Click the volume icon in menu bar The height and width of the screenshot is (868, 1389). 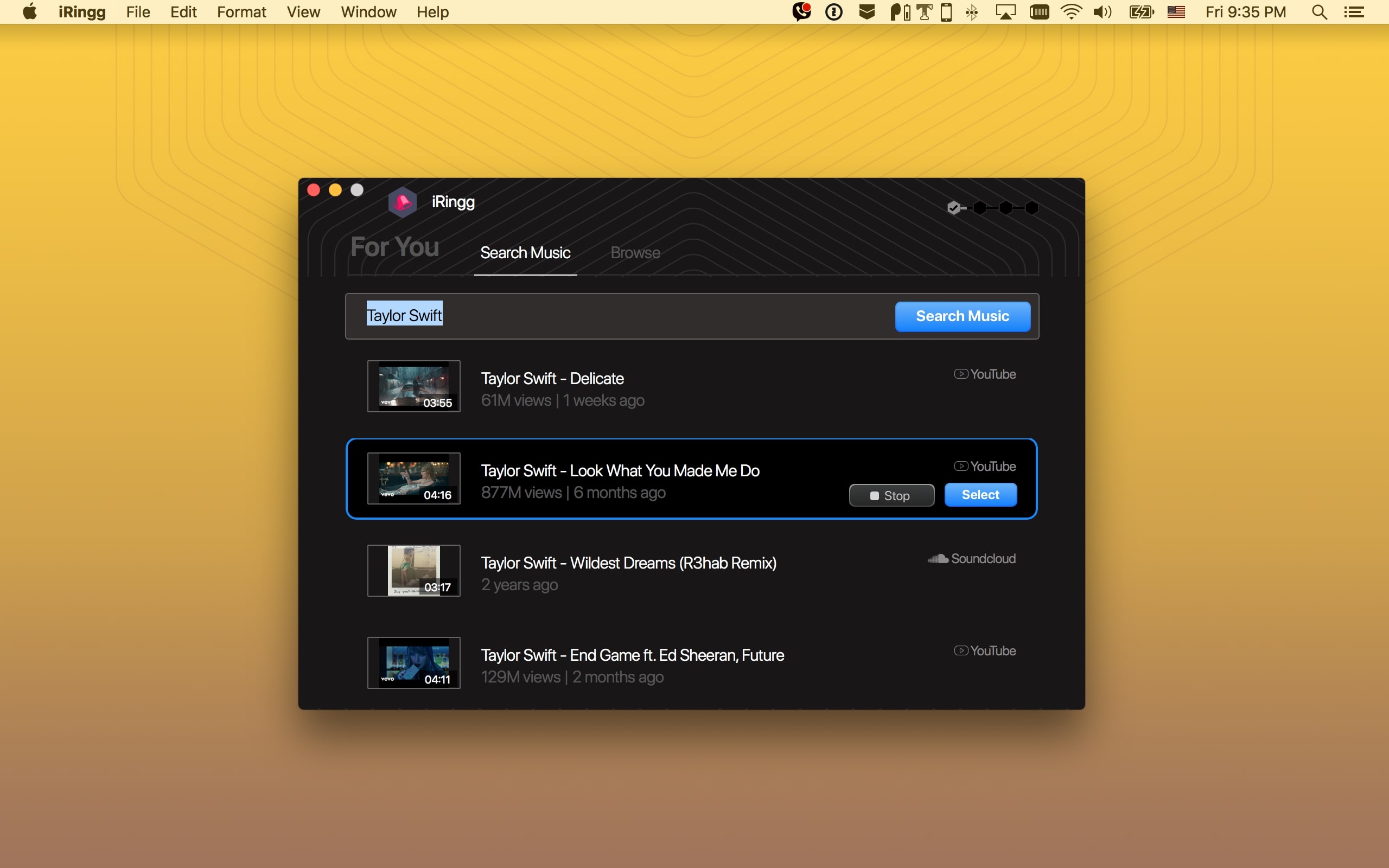[x=1102, y=12]
